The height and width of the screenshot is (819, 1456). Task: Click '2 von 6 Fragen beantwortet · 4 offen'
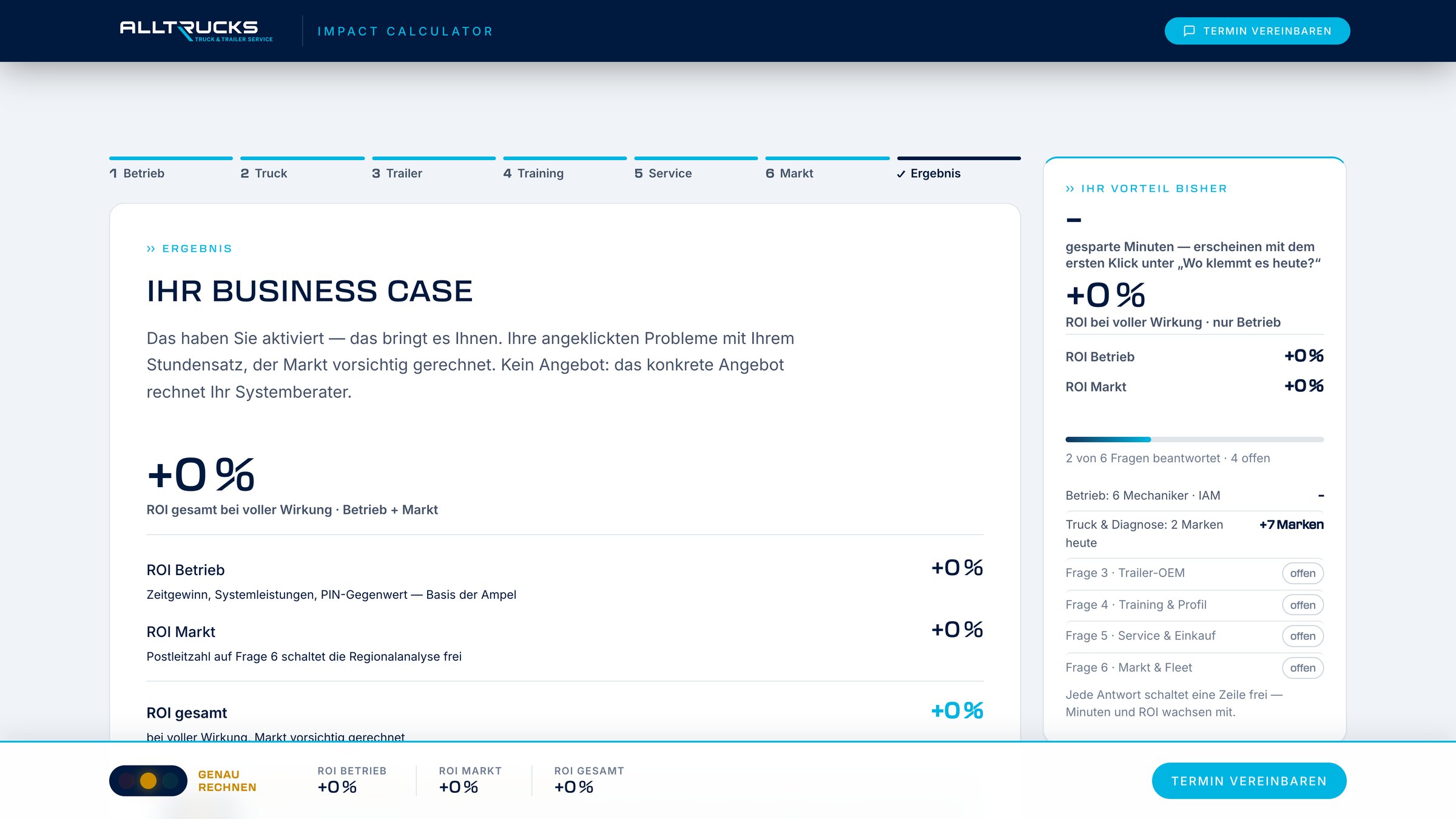[1168, 458]
